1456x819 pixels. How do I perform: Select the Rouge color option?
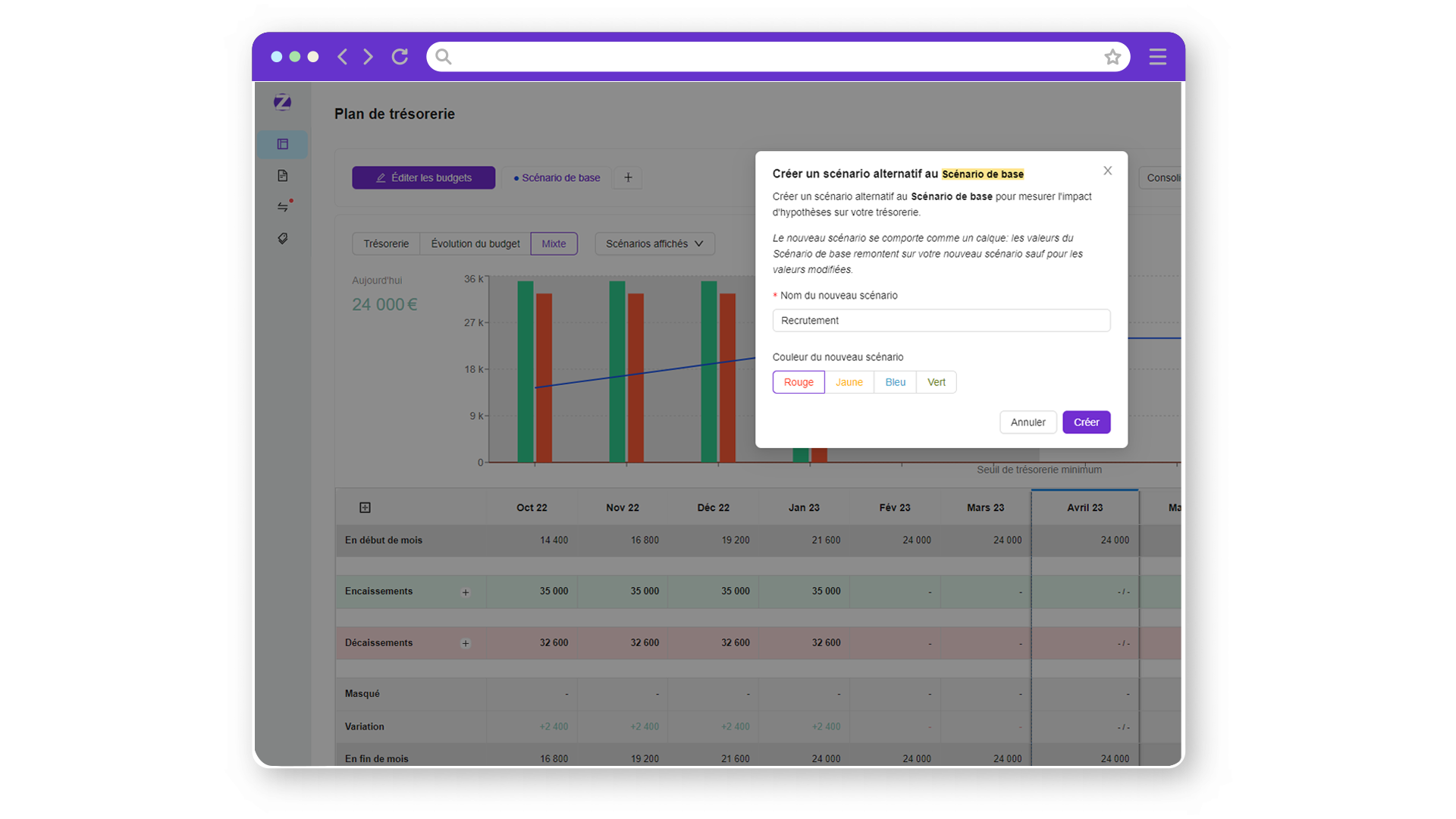pyautogui.click(x=798, y=382)
